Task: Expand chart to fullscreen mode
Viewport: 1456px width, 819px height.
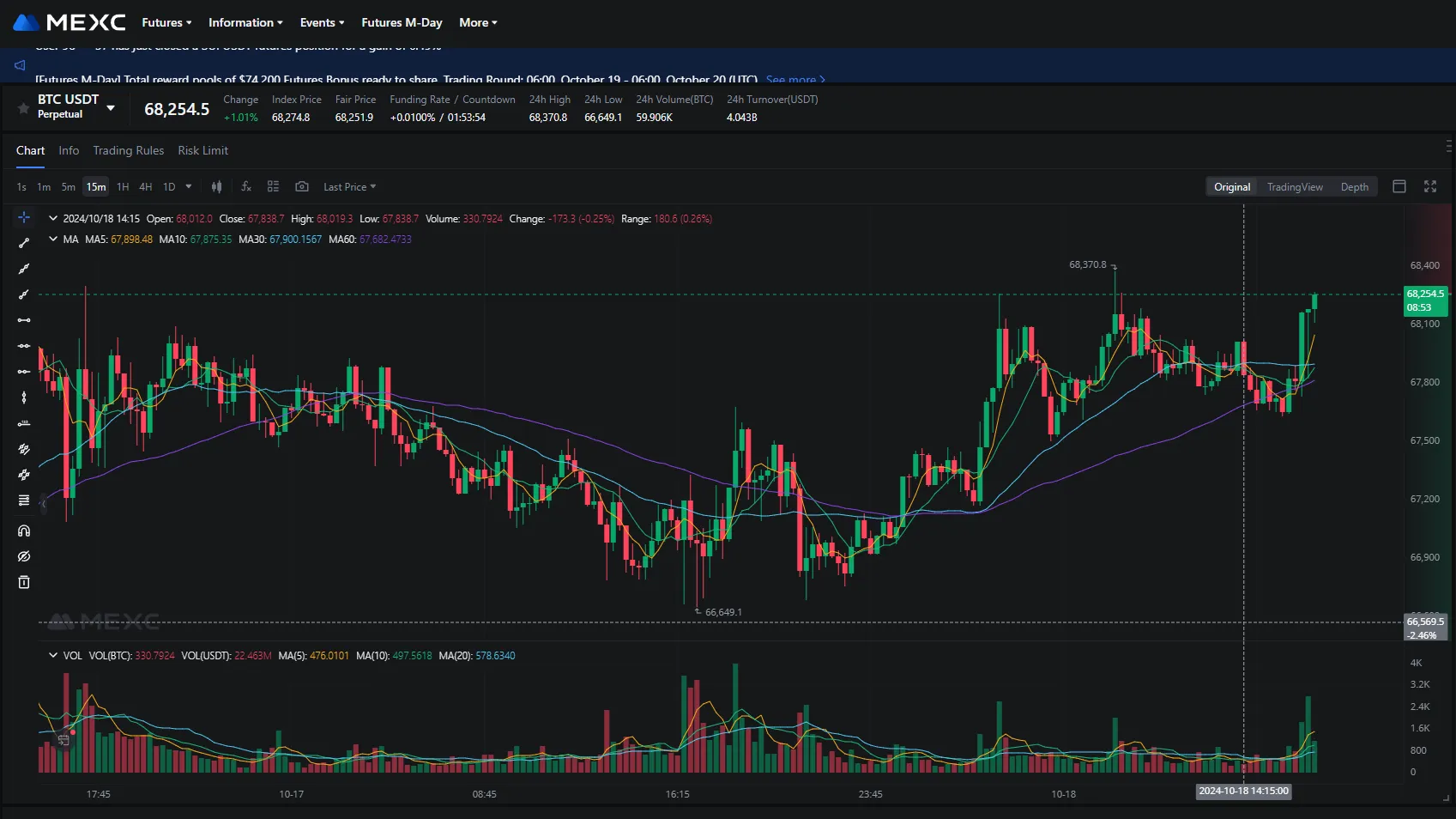Action: coord(1430,186)
